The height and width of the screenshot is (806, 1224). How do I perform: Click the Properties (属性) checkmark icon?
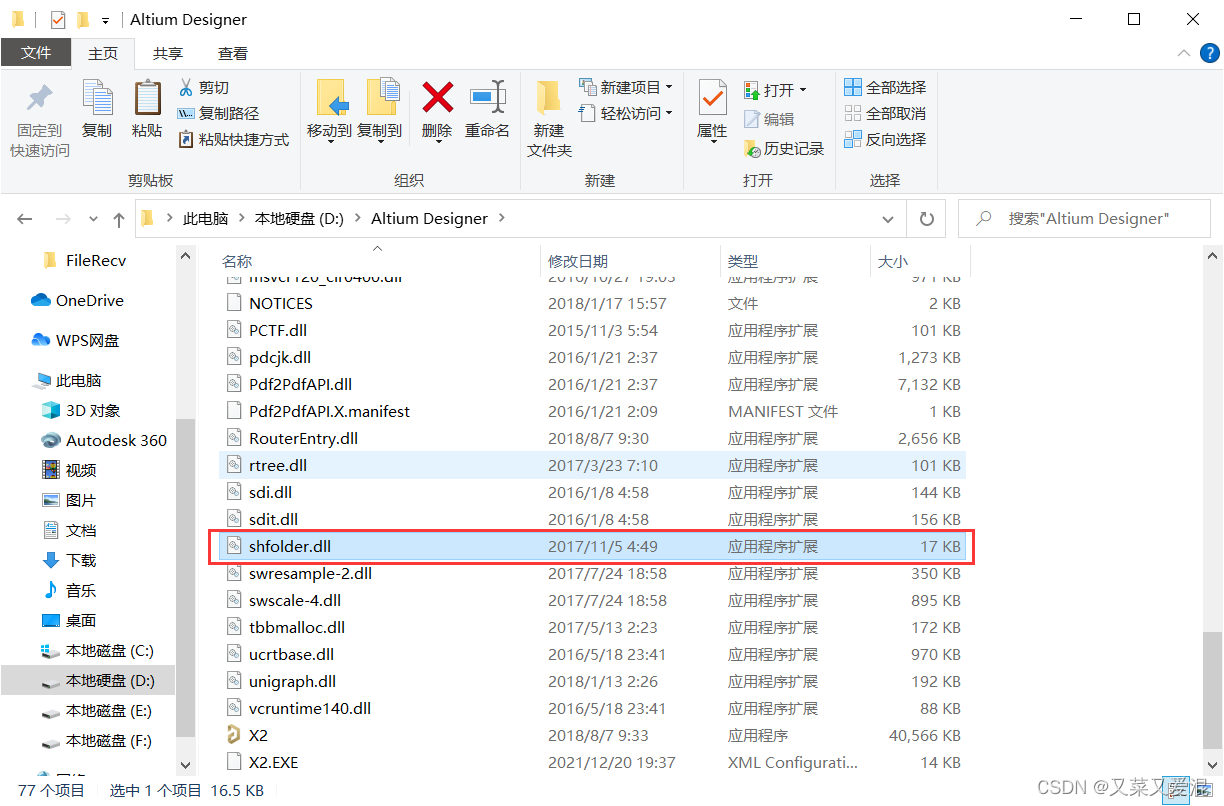pyautogui.click(x=712, y=98)
